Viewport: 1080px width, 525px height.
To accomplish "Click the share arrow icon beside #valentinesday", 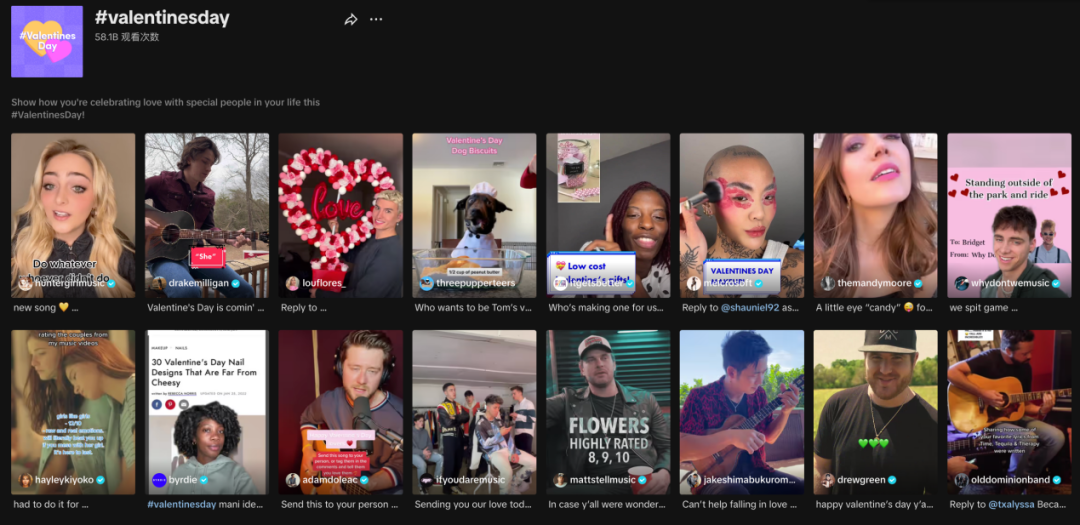I will (x=351, y=19).
